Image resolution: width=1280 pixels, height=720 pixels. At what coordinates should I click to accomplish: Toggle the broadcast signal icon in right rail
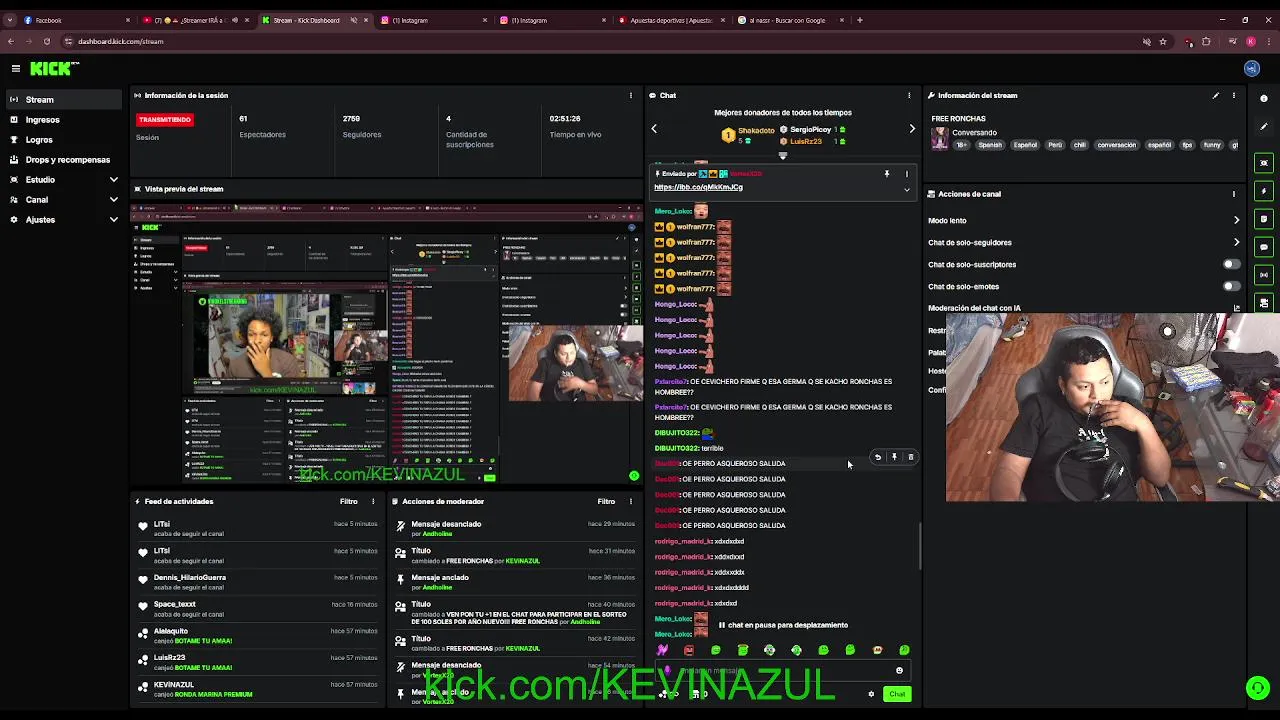pos(1264,275)
